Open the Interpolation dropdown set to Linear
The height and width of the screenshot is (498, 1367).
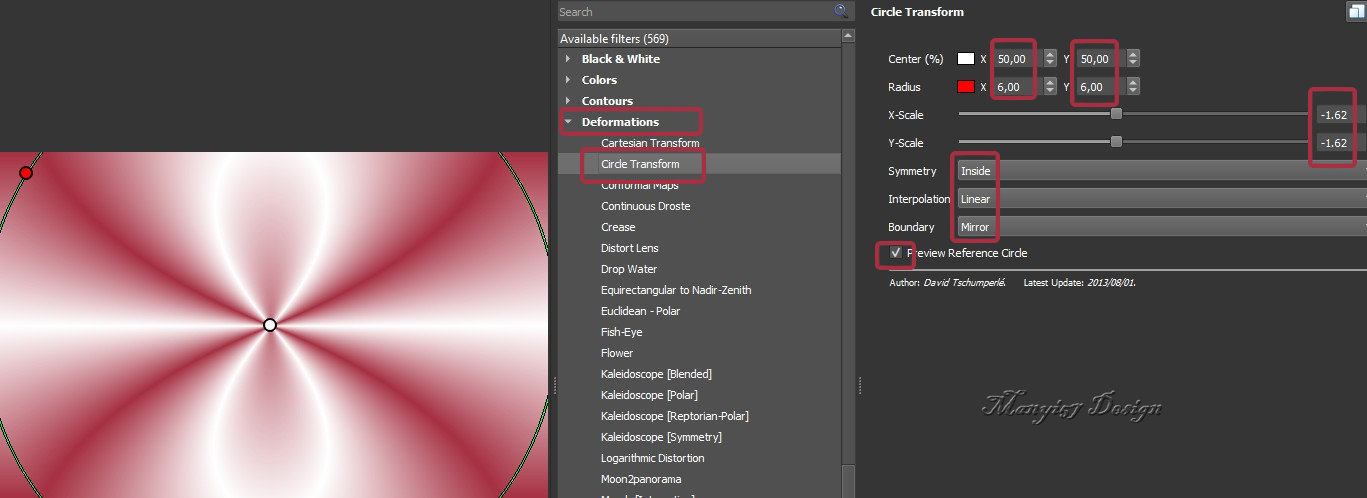(1161, 199)
